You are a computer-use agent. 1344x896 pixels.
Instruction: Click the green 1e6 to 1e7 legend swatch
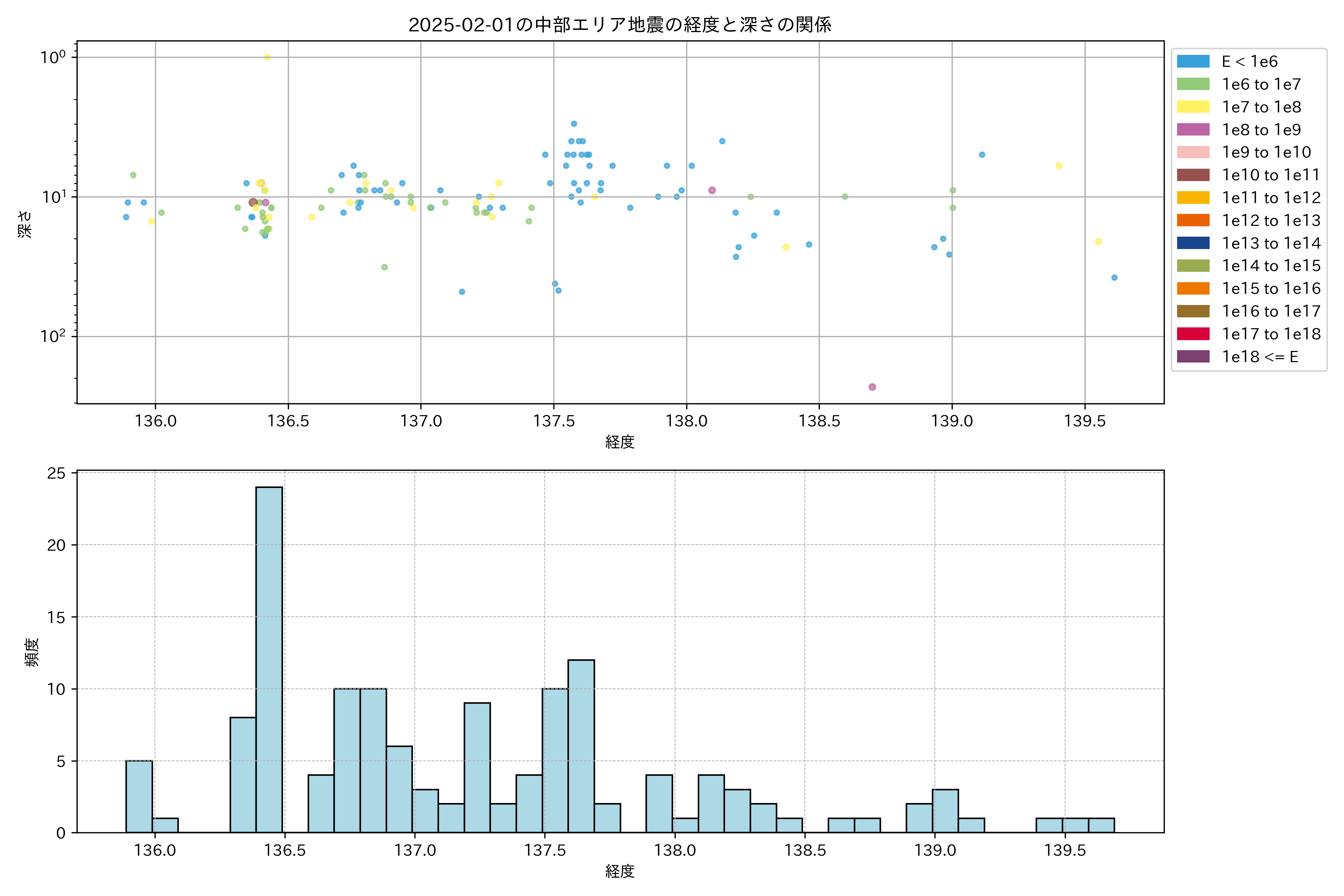pyautogui.click(x=1193, y=84)
